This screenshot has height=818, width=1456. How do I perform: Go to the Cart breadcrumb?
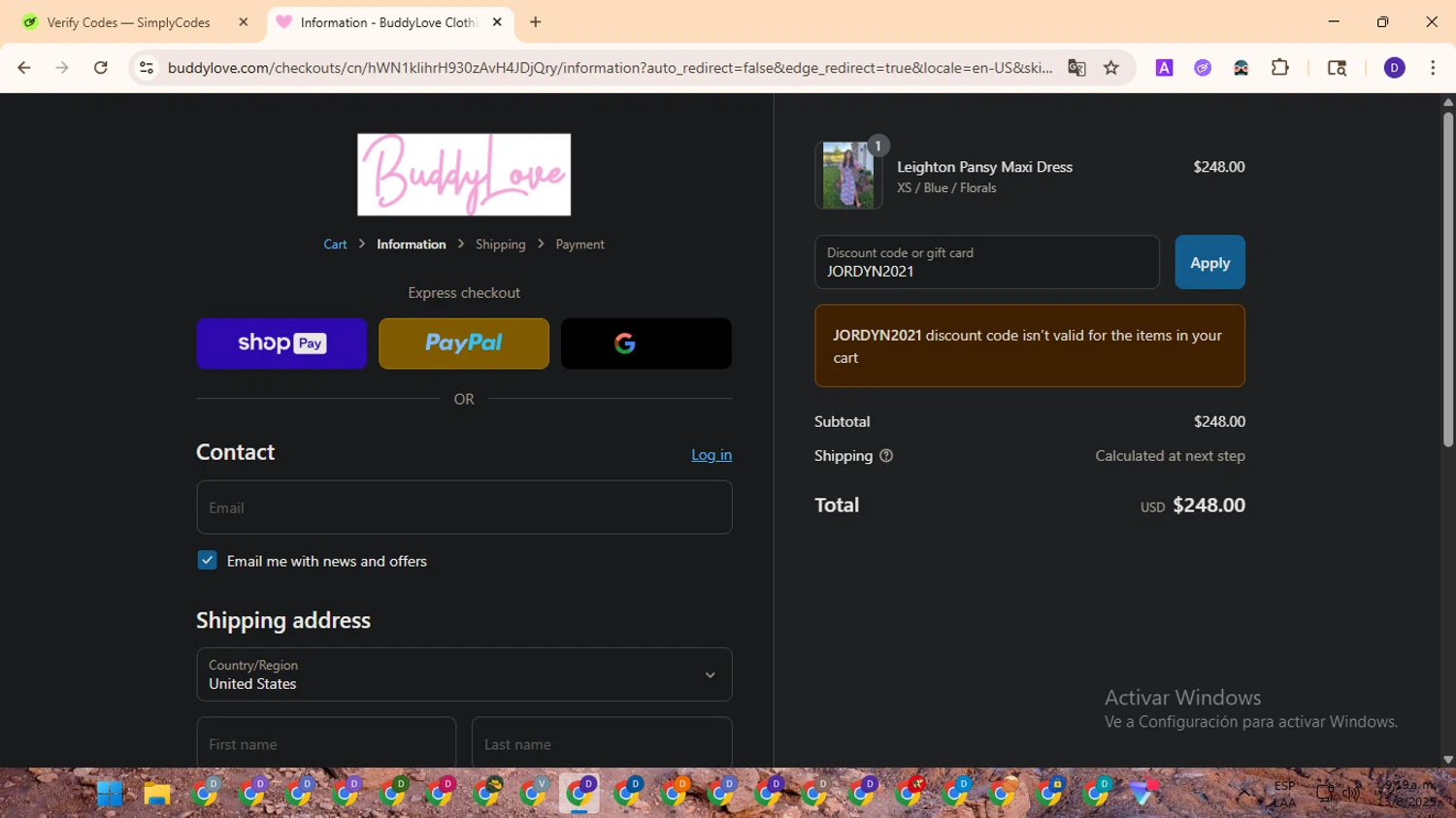(x=335, y=245)
